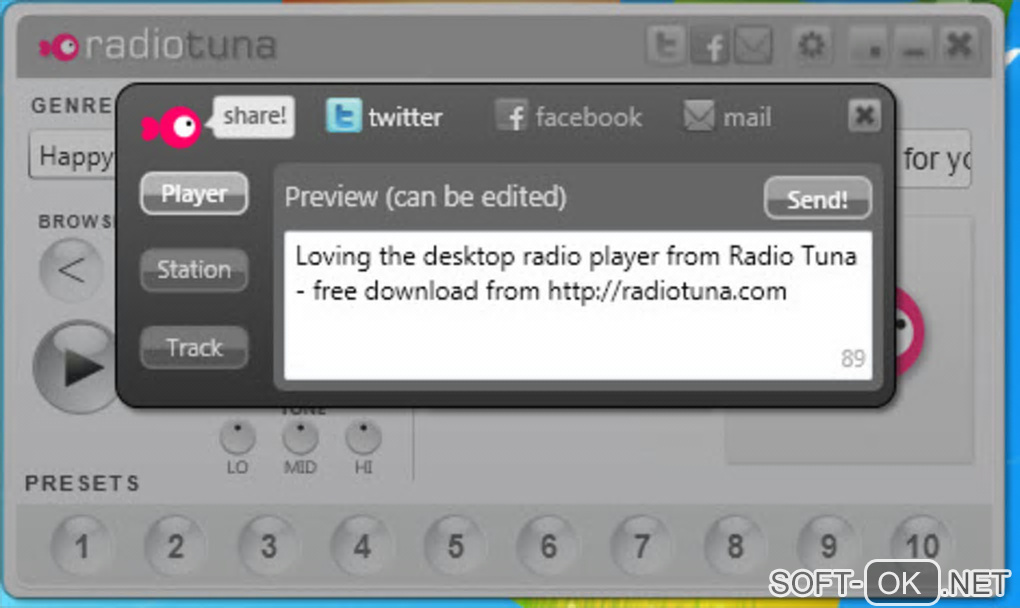Select the mail share option

(727, 118)
